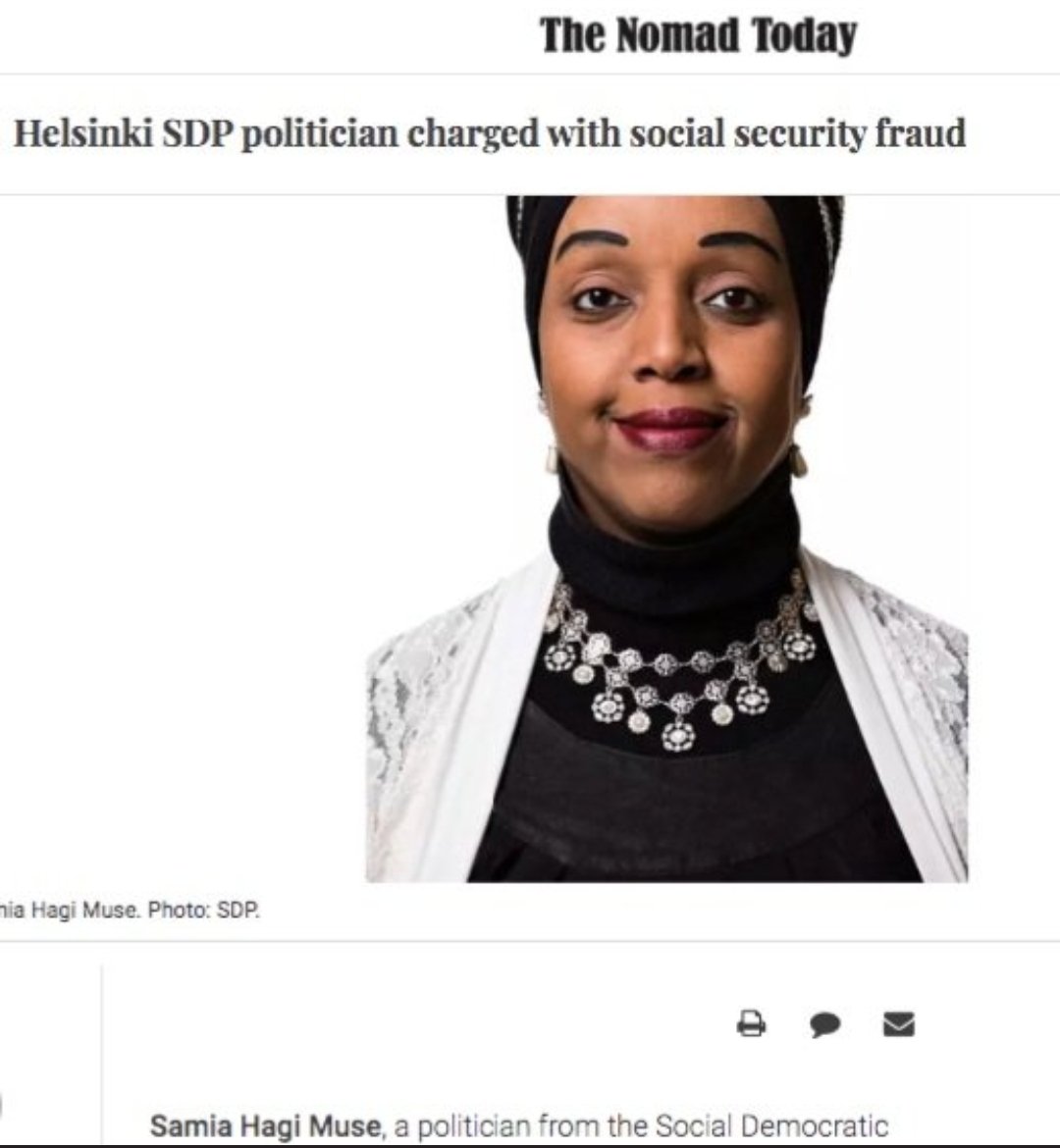Open comments via the speech bubble icon
Viewport: 1060px width, 1148px height.
824,1023
